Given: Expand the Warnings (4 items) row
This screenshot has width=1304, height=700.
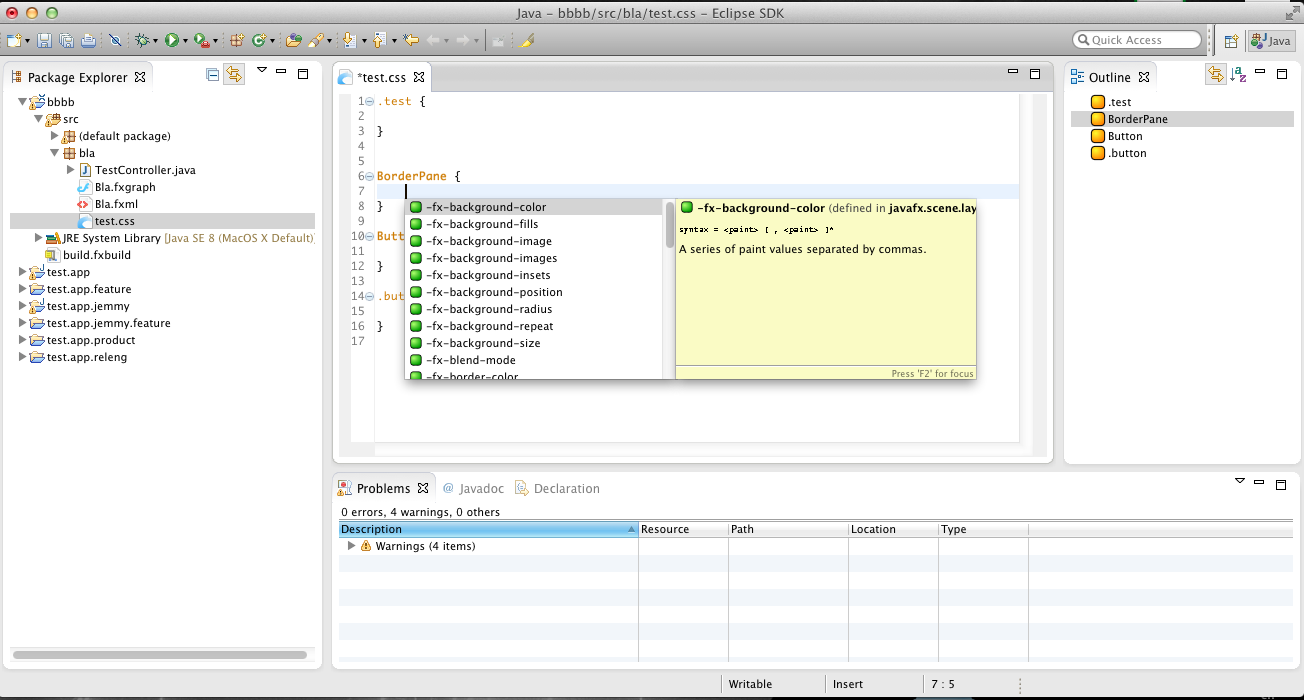Looking at the screenshot, I should [x=351, y=546].
